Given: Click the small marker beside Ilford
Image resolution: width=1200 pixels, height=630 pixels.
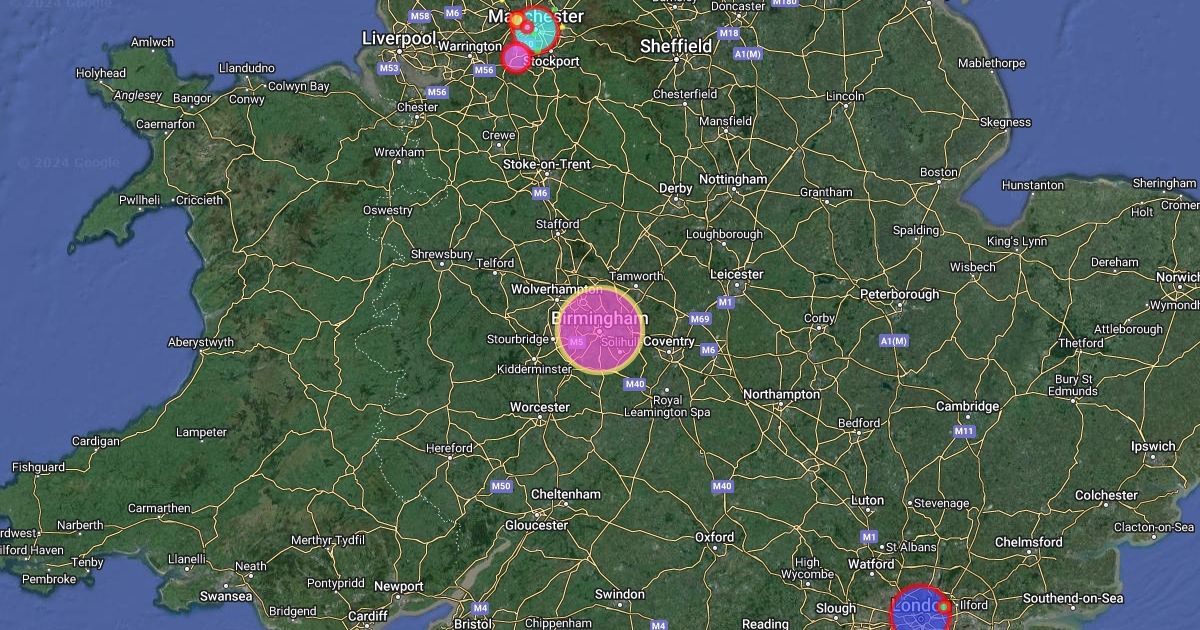Looking at the screenshot, I should tap(944, 607).
